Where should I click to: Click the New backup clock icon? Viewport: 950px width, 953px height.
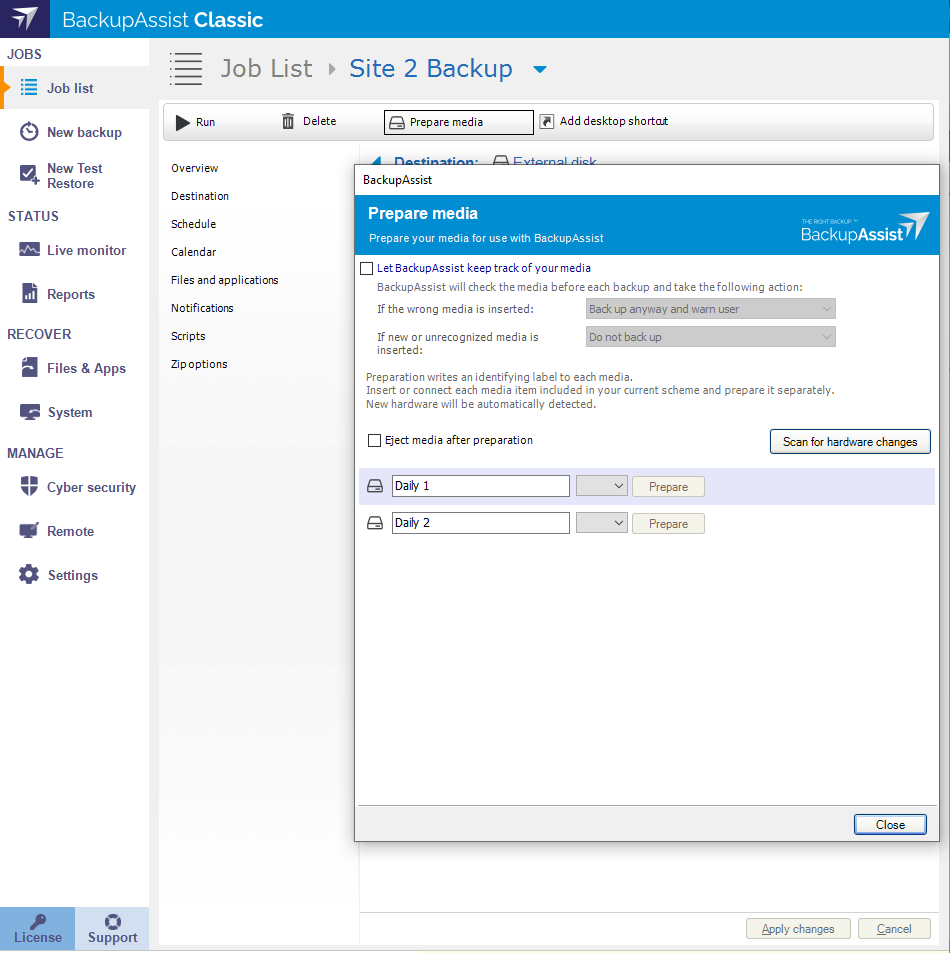[x=30, y=132]
